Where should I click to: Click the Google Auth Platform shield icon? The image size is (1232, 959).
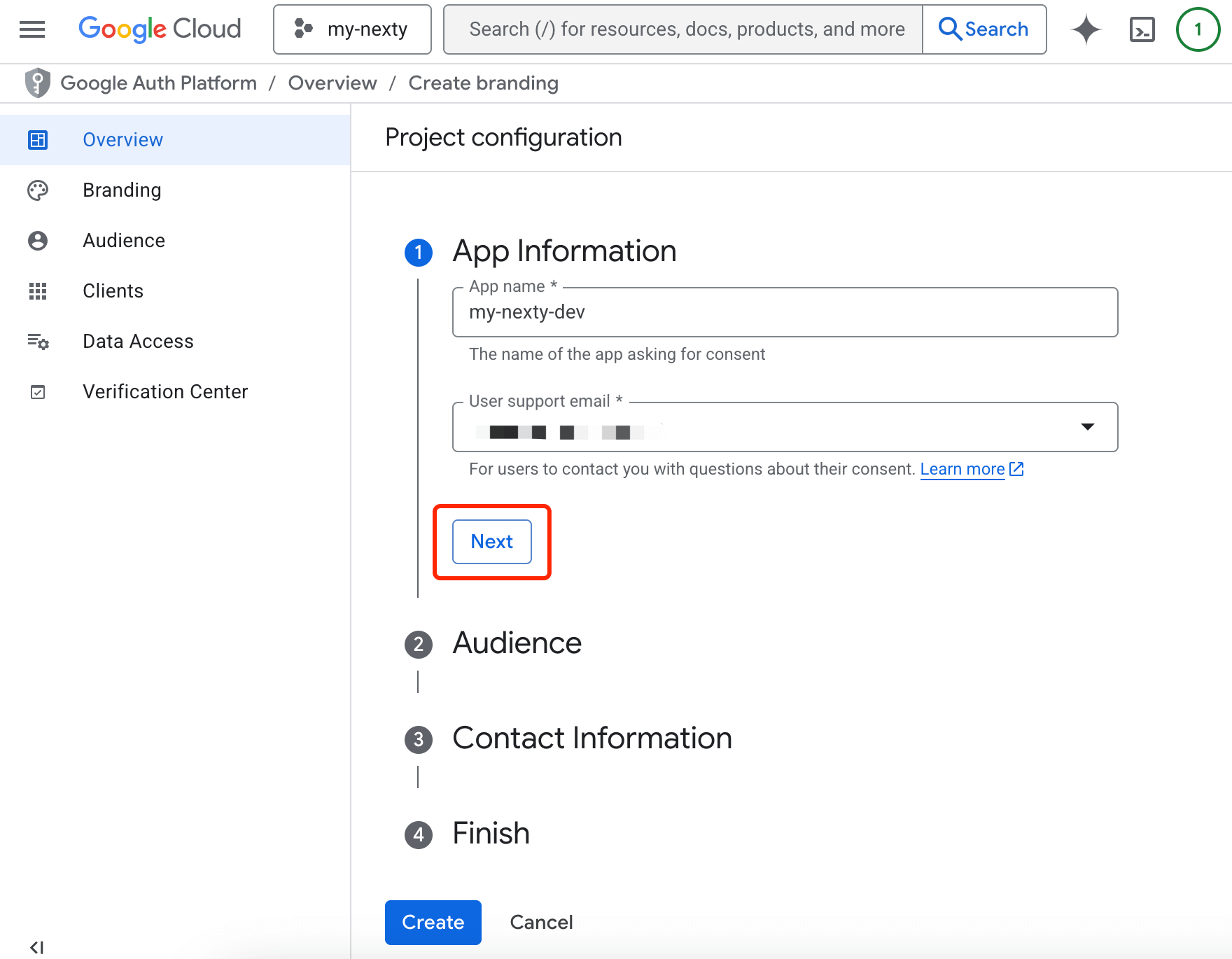click(x=38, y=83)
